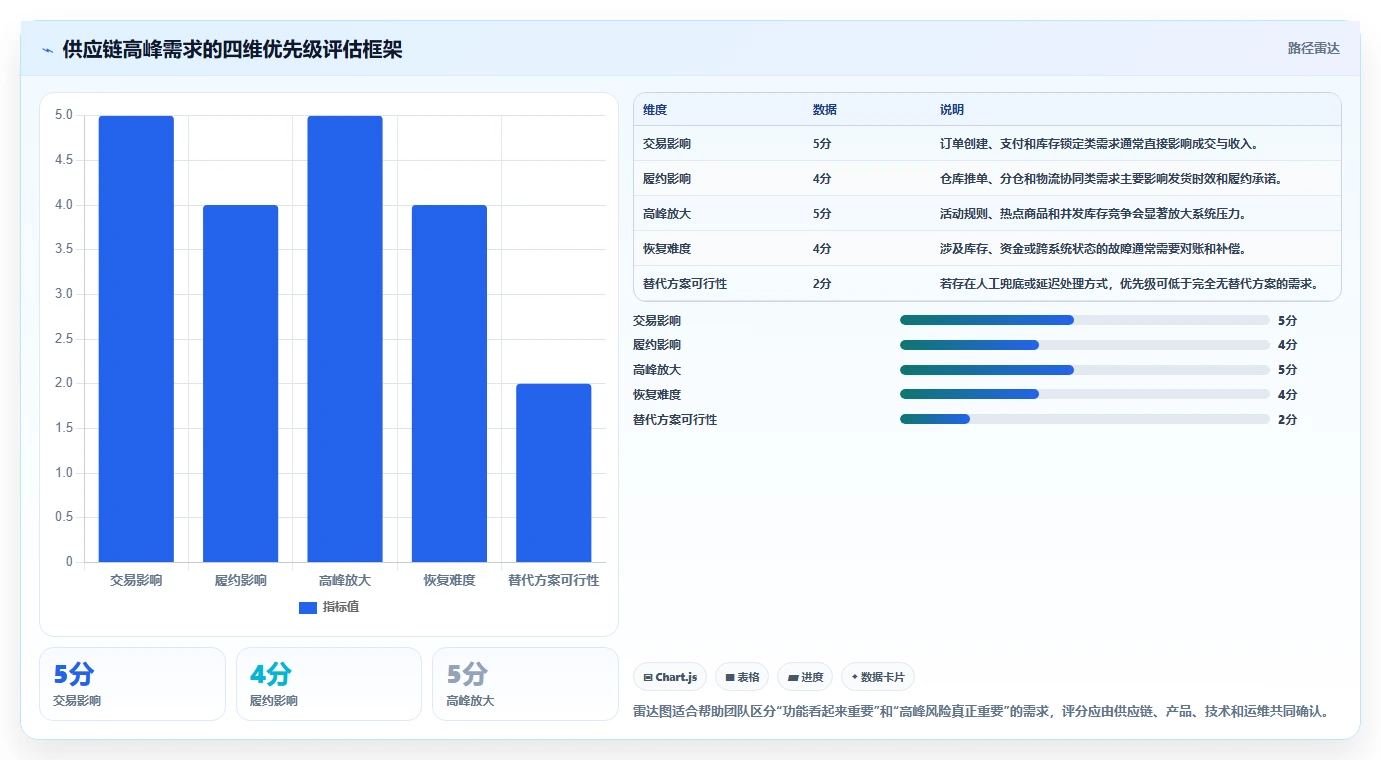
Task: Click the 替代方案可行性 label beside its progress bar
Action: (675, 420)
